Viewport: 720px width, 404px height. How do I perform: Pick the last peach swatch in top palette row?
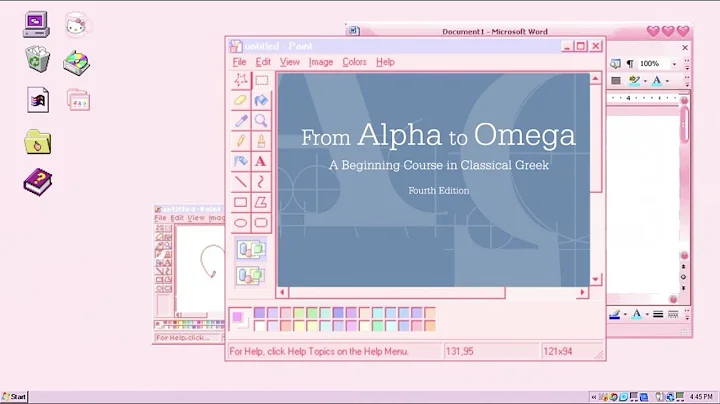430,313
